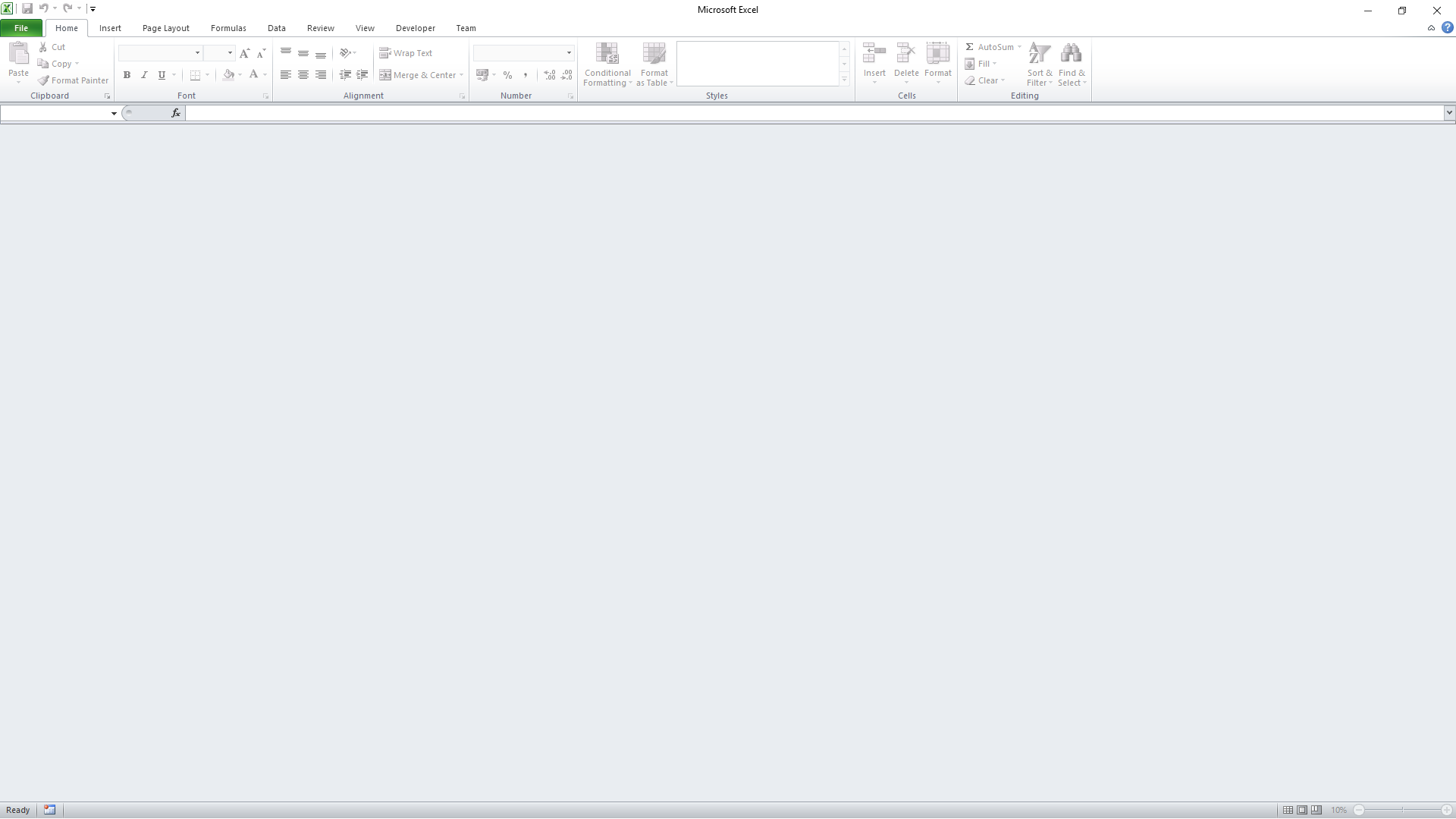Click the Find & Select button
The height and width of the screenshot is (819, 1456).
1072,64
